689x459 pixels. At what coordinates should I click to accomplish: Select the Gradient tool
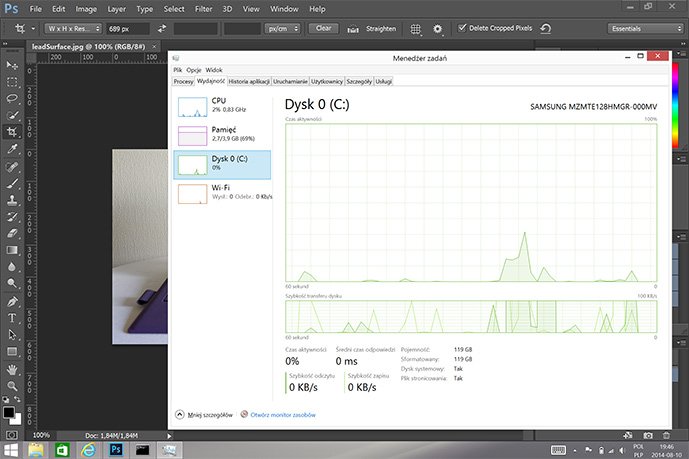point(12,250)
